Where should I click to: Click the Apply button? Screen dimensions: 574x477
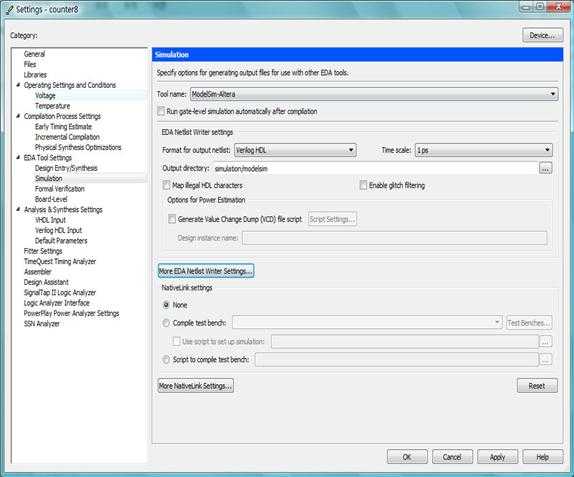coord(497,456)
